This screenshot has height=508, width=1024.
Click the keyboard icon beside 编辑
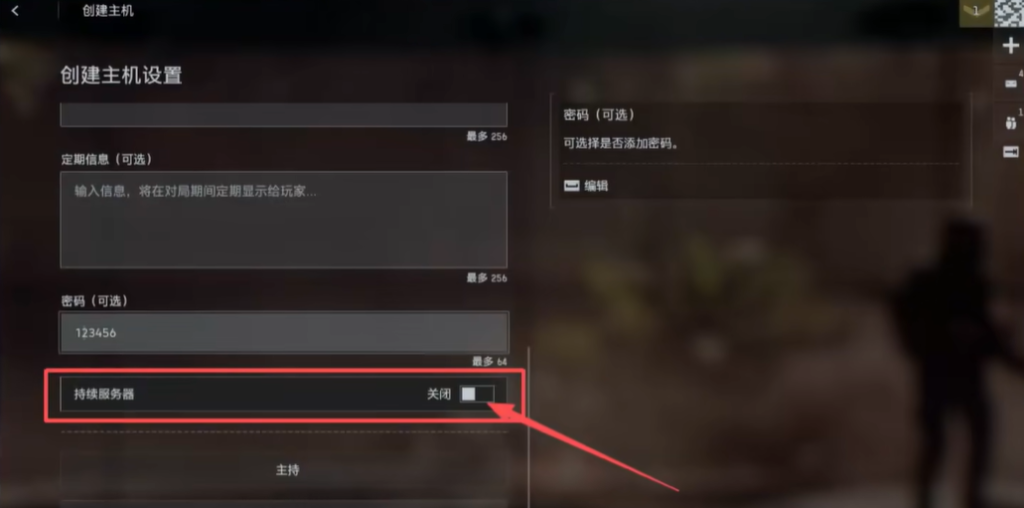tap(571, 186)
